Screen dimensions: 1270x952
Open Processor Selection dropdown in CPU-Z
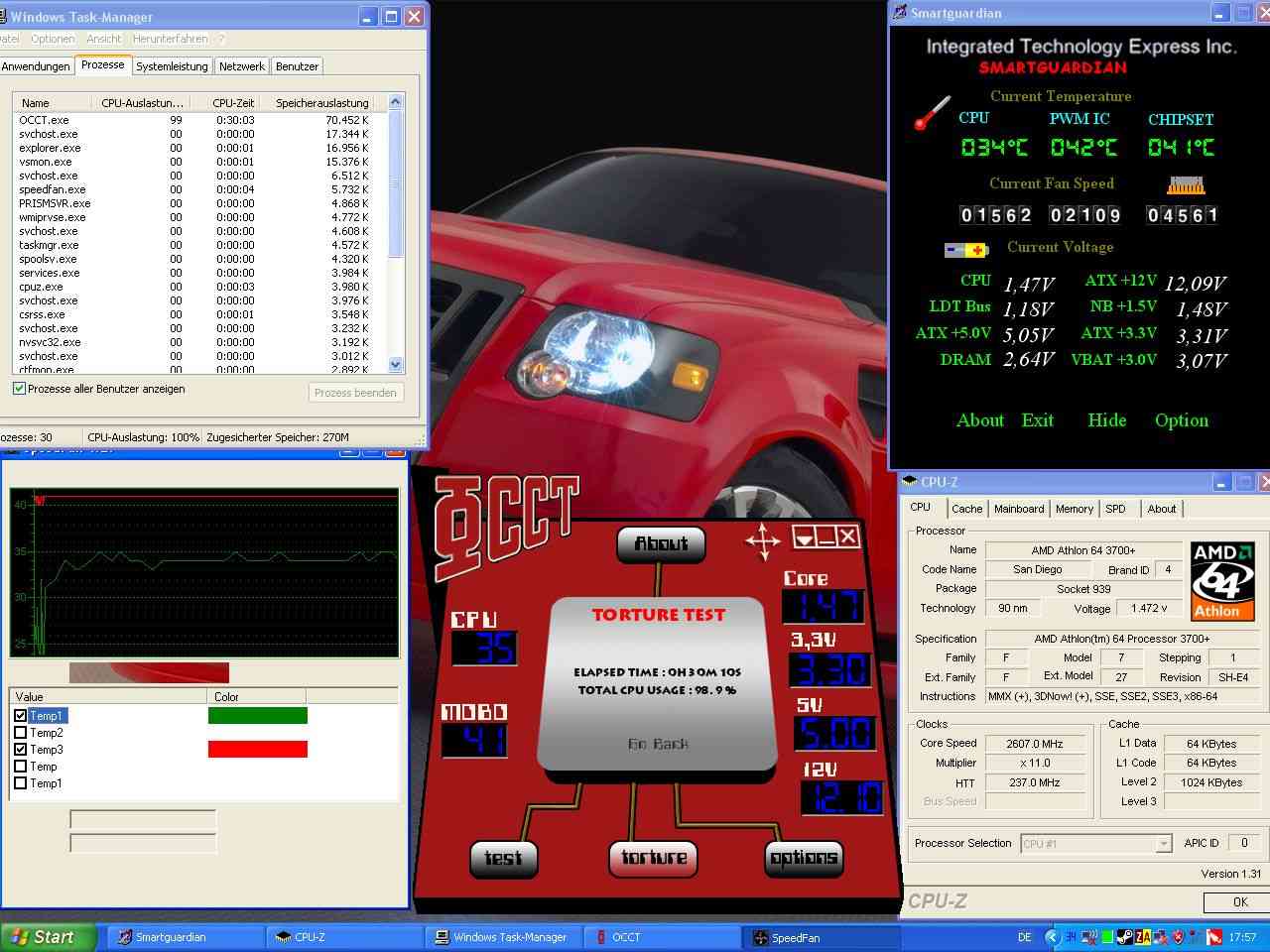click(1164, 844)
